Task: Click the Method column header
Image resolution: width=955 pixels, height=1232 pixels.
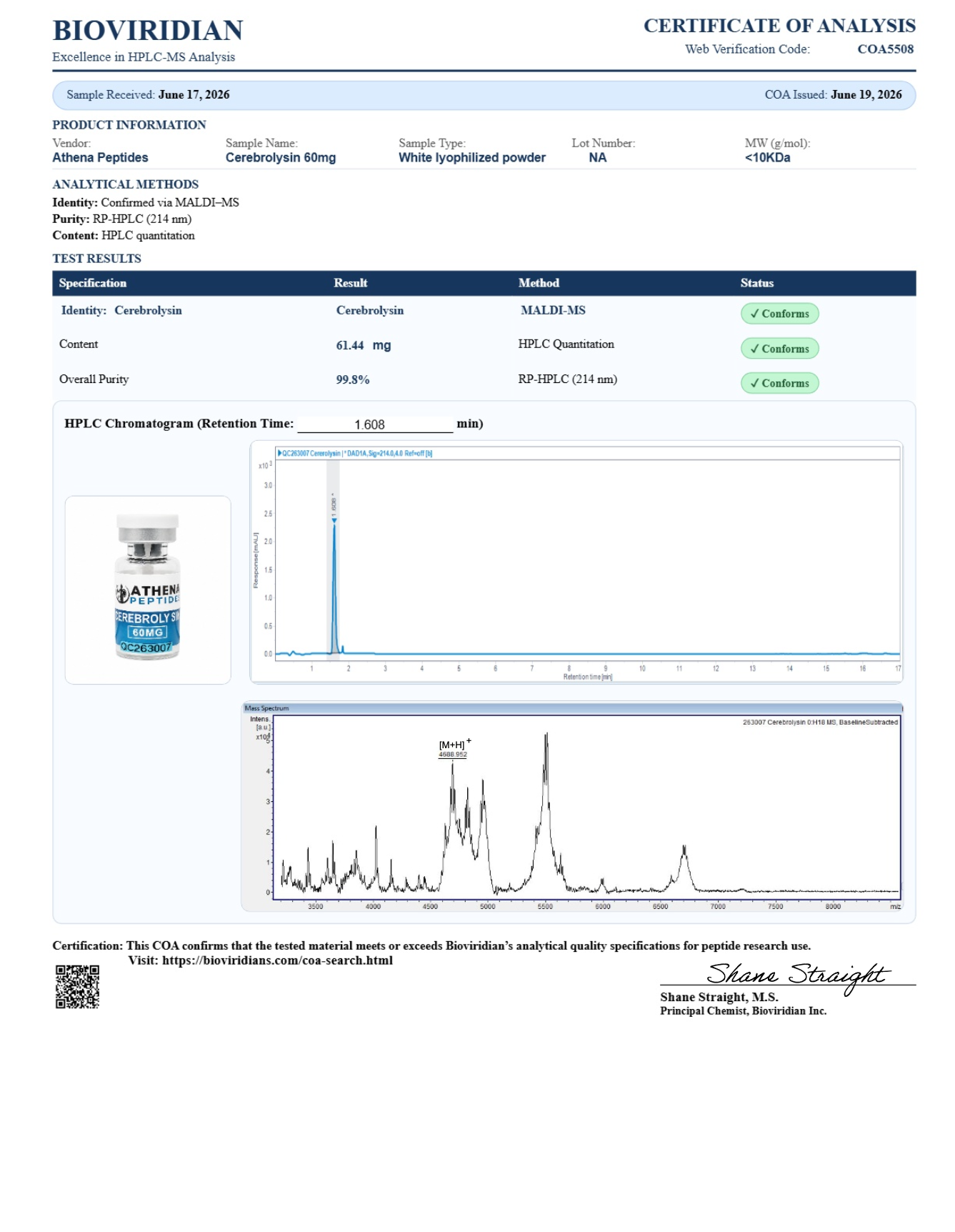Action: (x=539, y=283)
